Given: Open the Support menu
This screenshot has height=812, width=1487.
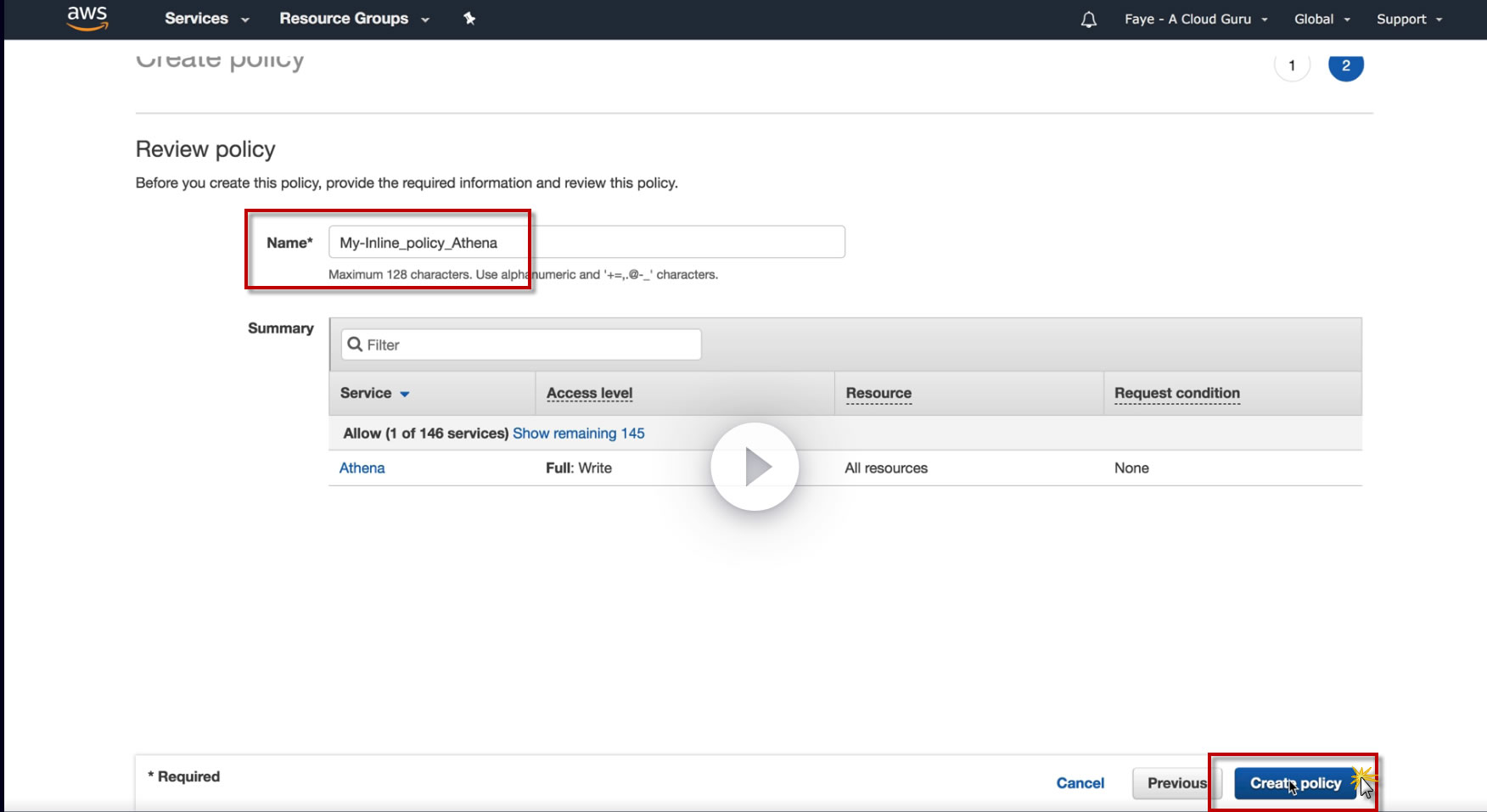Looking at the screenshot, I should pyautogui.click(x=1409, y=19).
